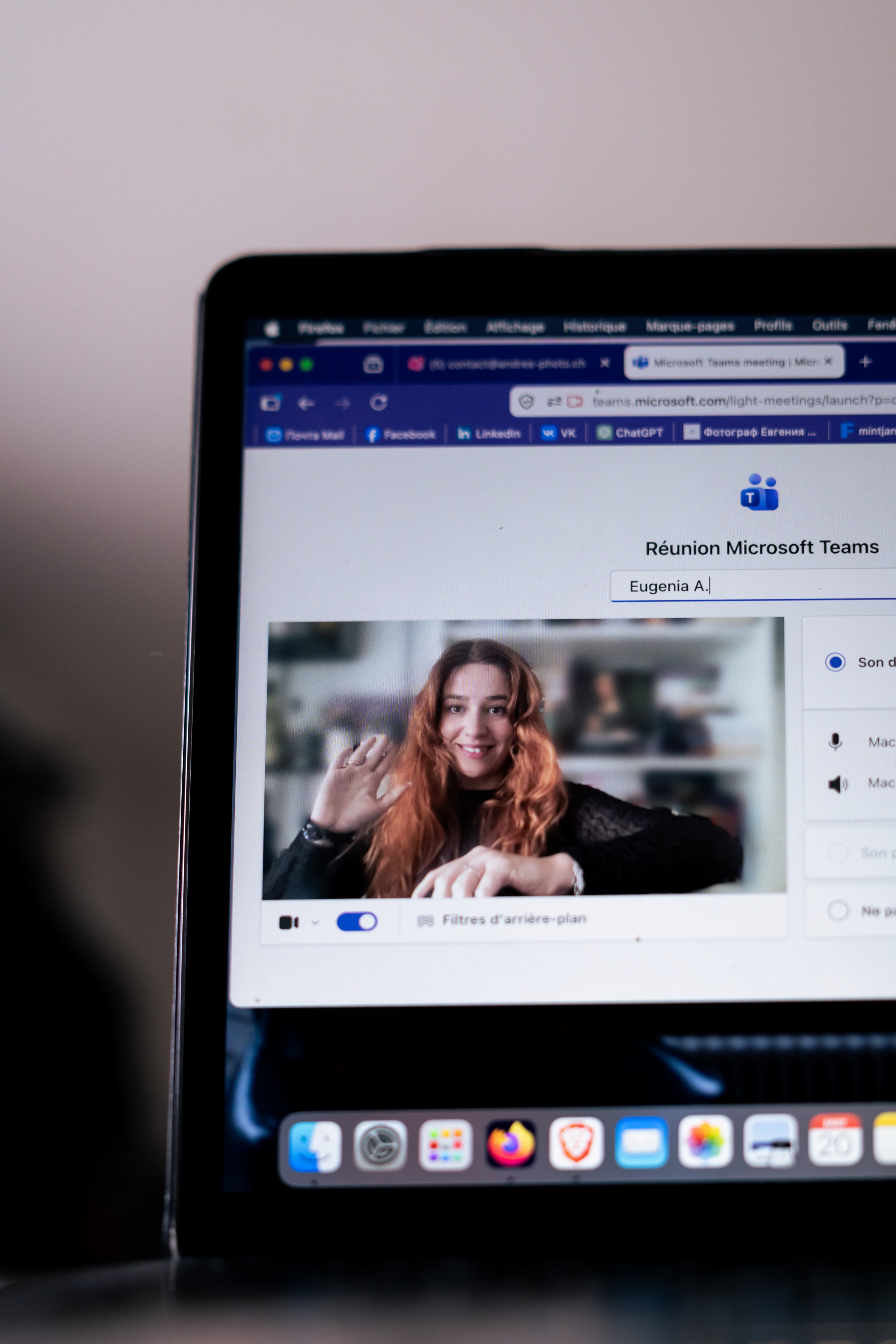Open Filtres d'arrière-plan background filters
The width and height of the screenshot is (896, 1344).
coord(502,919)
